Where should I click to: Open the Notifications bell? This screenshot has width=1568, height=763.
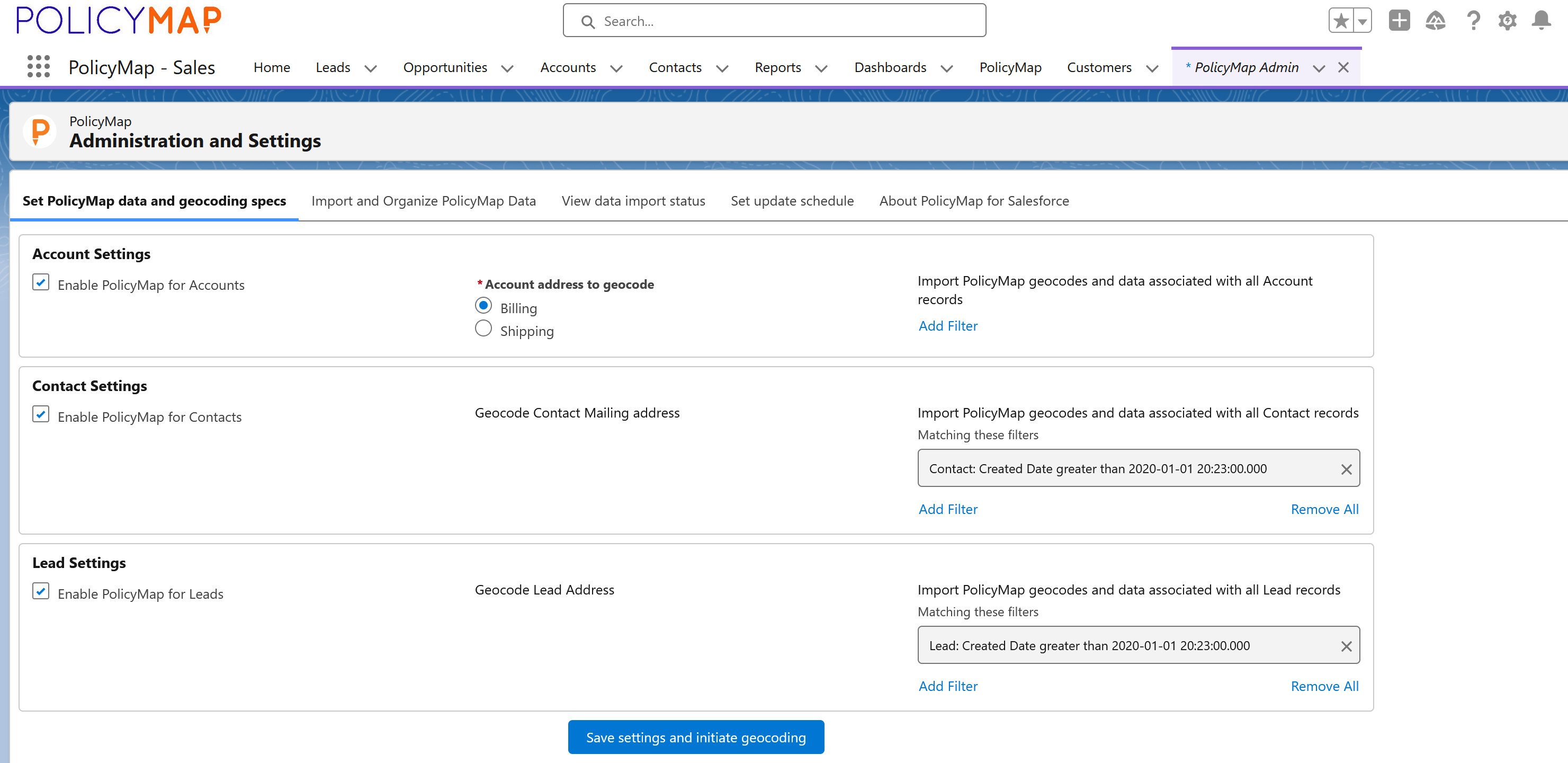(1541, 21)
